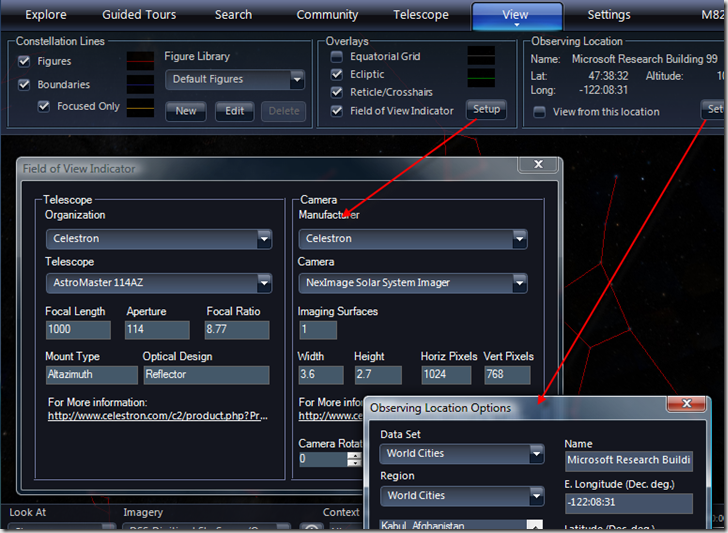The width and height of the screenshot is (728, 533).
Task: Toggle the Ecliptic overlay checkbox
Action: 337,74
